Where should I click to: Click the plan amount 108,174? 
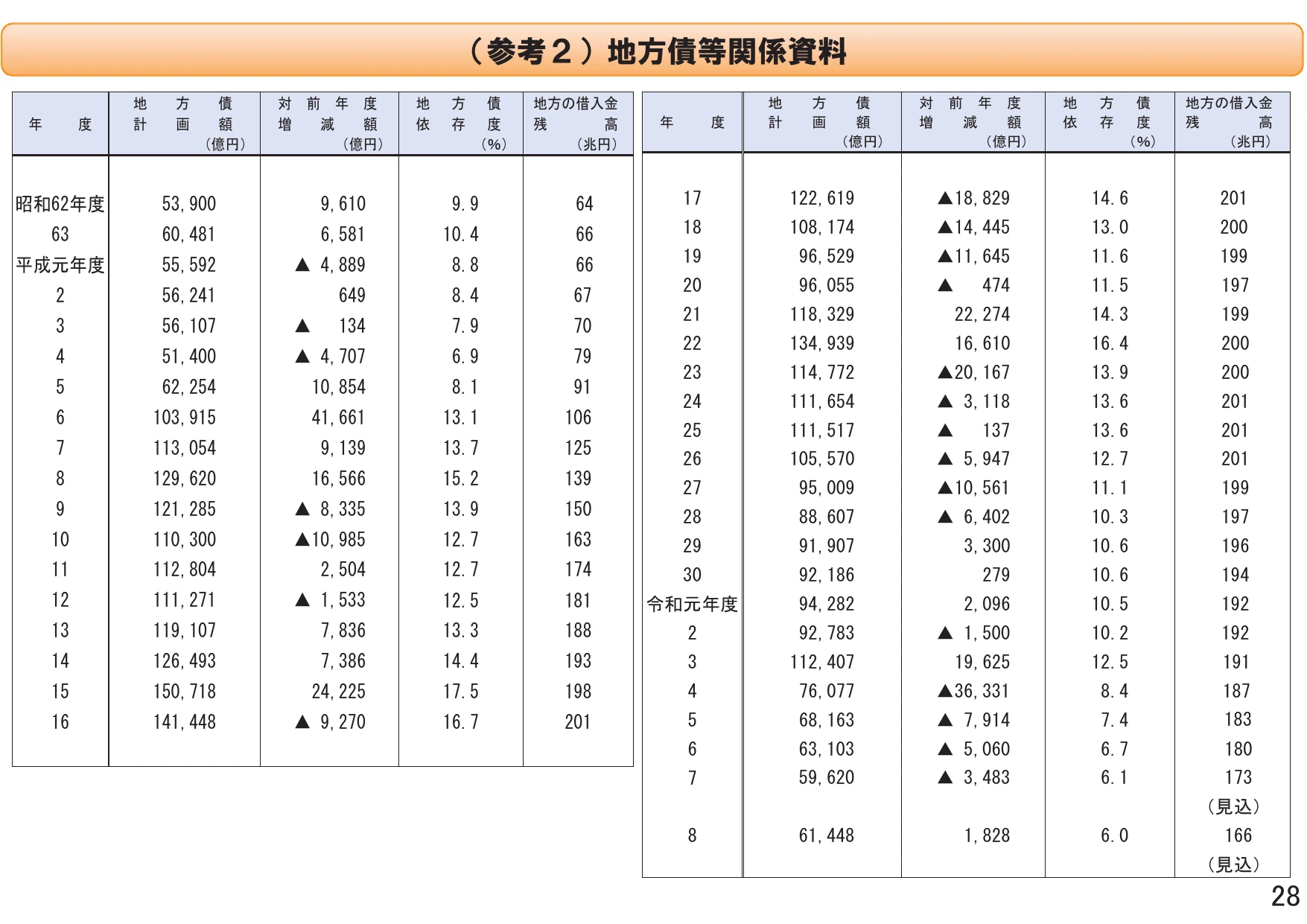(x=822, y=227)
